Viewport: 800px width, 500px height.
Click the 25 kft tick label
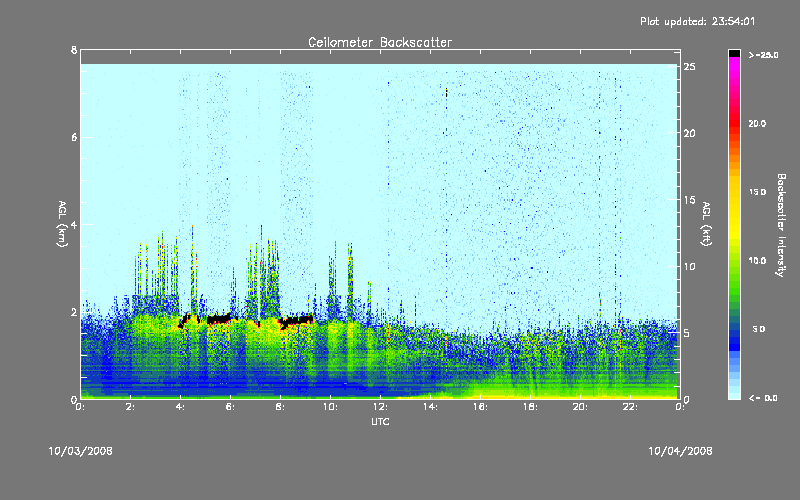coord(689,67)
